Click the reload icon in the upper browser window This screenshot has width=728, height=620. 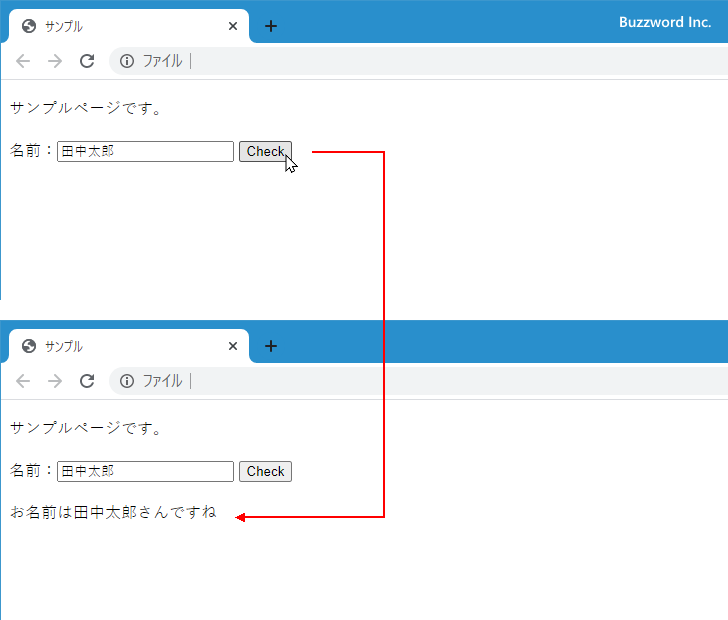pos(87,61)
